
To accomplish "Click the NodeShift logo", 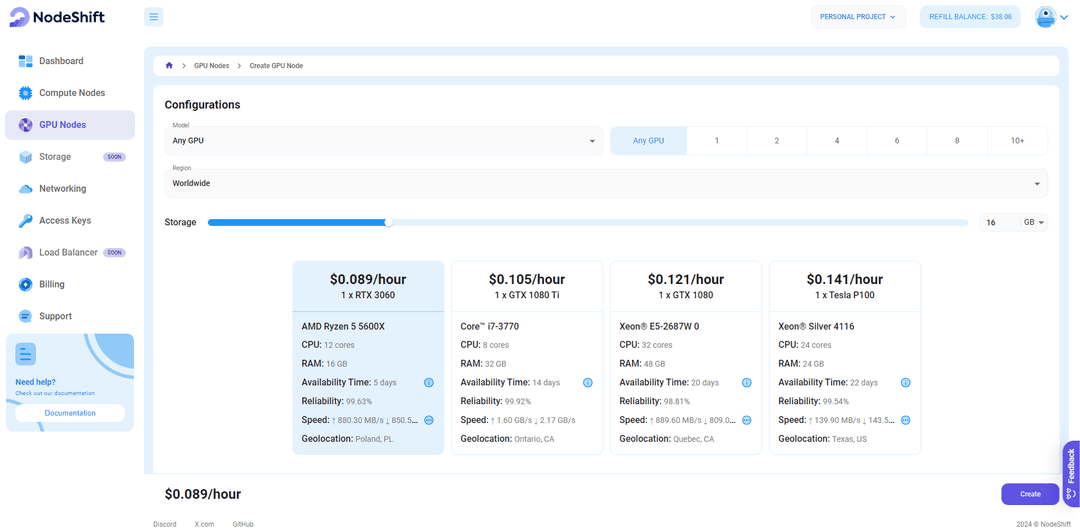I will 57,17.
